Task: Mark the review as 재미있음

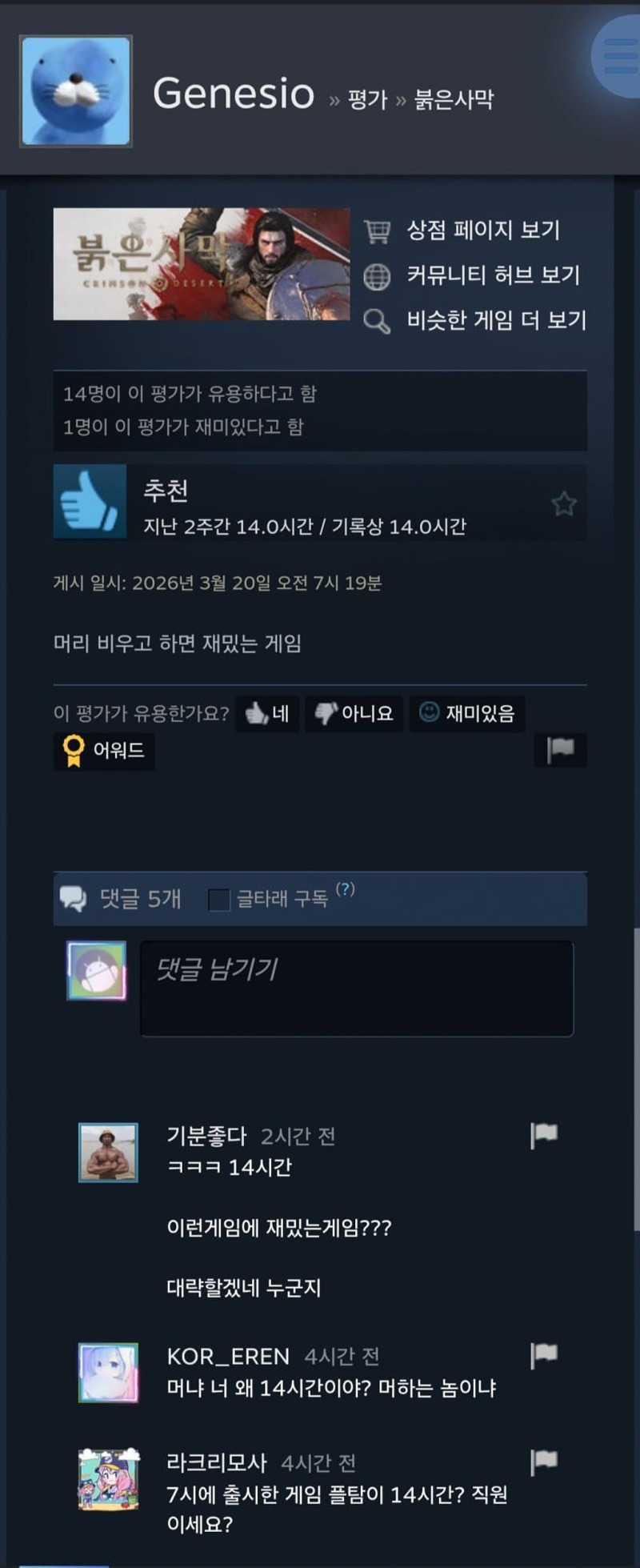Action: [467, 713]
